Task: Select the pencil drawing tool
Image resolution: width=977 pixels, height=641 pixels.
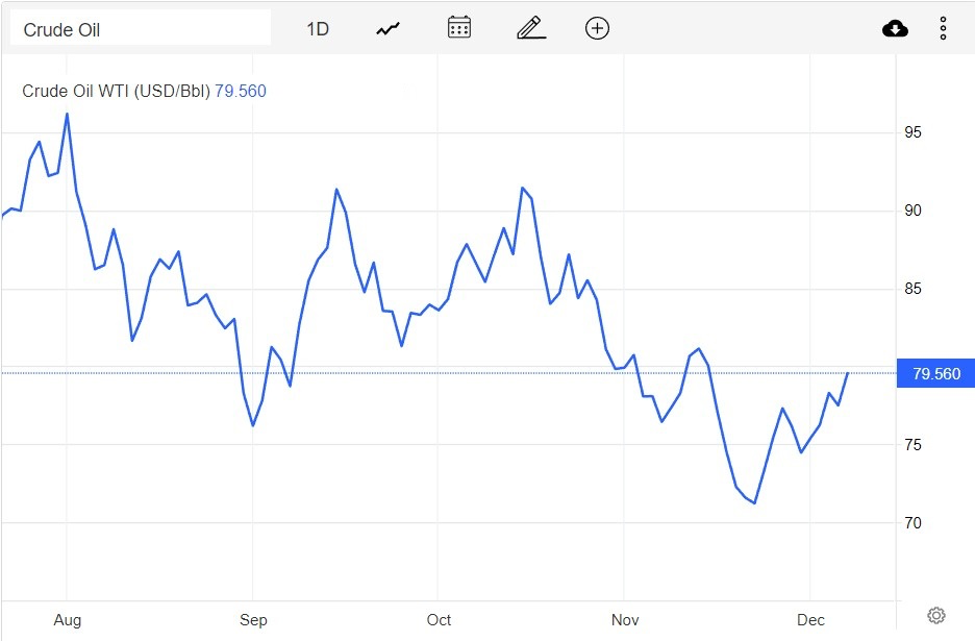Action: tap(531, 28)
